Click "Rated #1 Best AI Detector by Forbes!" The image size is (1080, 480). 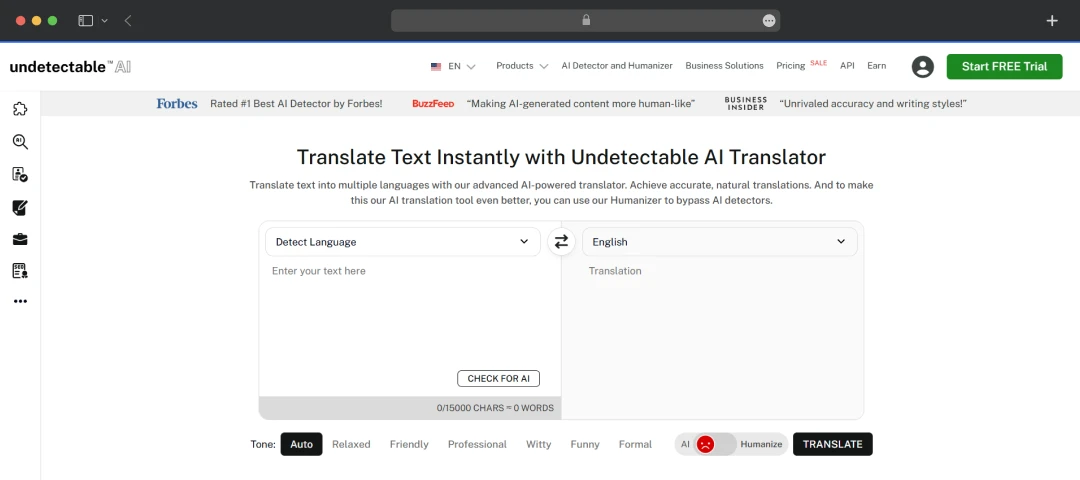pos(296,103)
